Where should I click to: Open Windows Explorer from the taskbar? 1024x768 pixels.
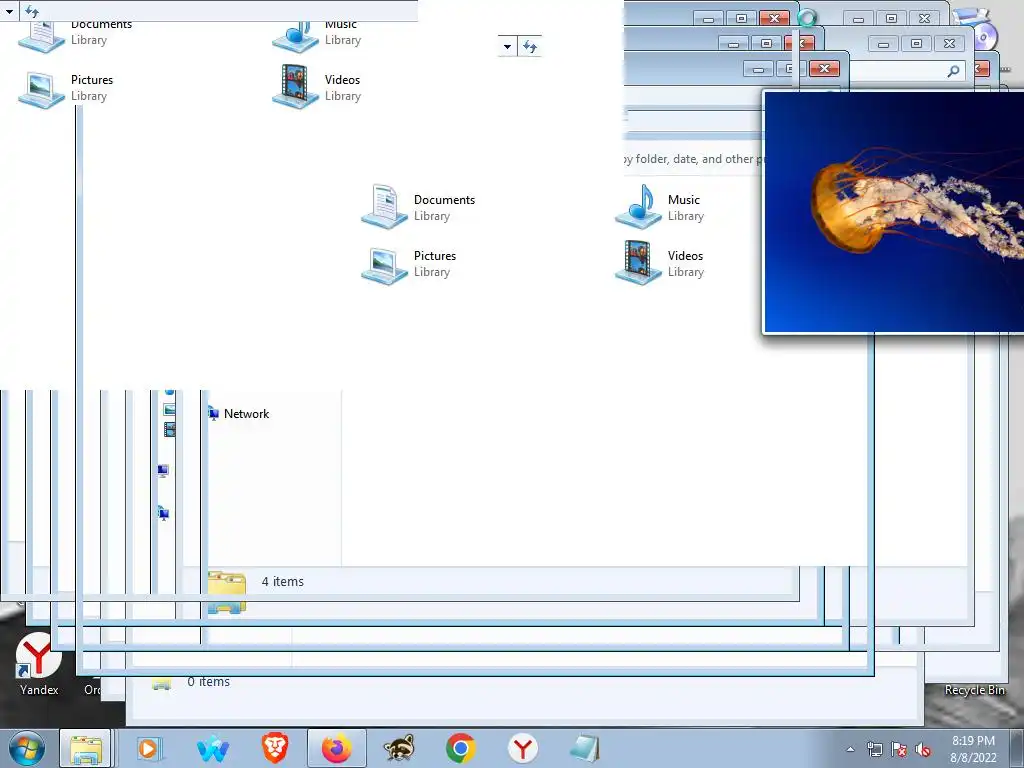point(86,748)
